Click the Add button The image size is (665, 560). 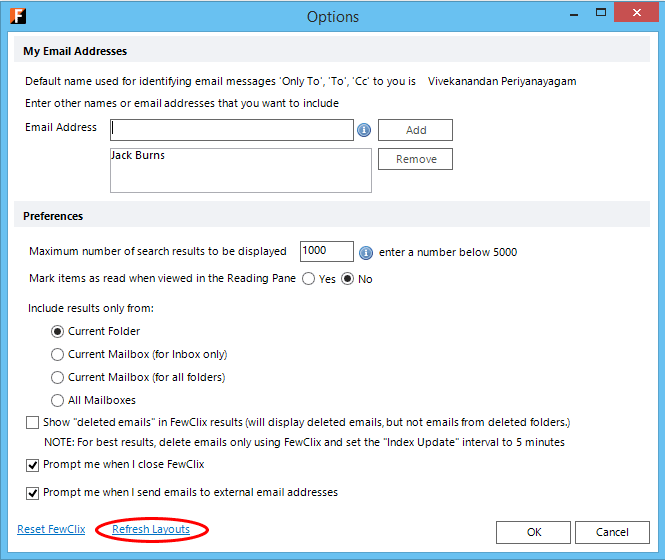[415, 130]
